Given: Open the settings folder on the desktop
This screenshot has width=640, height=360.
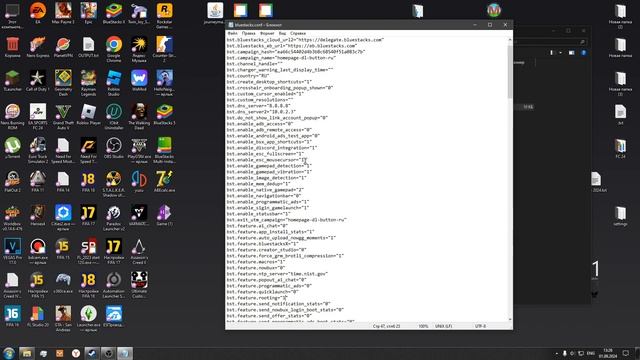Looking at the screenshot, I should click(620, 215).
